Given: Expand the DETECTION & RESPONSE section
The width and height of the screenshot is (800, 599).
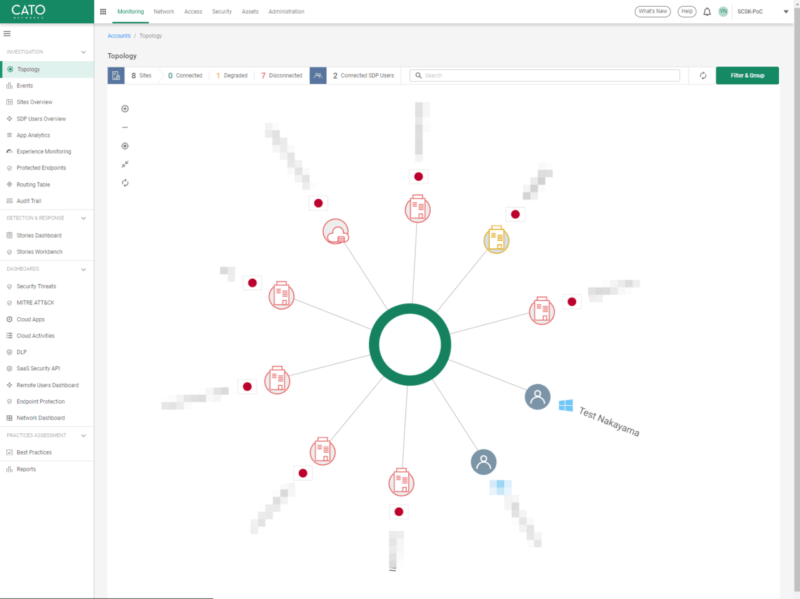Looking at the screenshot, I should point(84,218).
